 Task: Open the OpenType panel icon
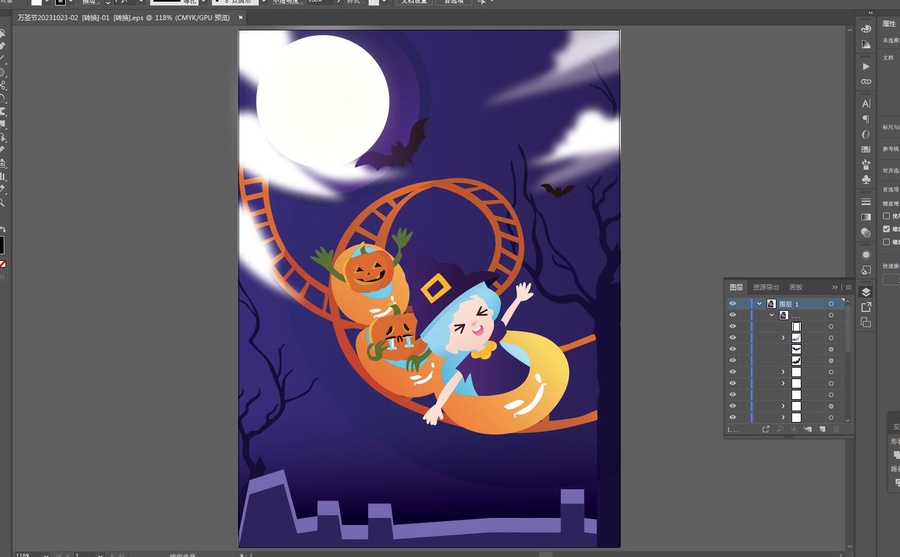click(x=866, y=134)
